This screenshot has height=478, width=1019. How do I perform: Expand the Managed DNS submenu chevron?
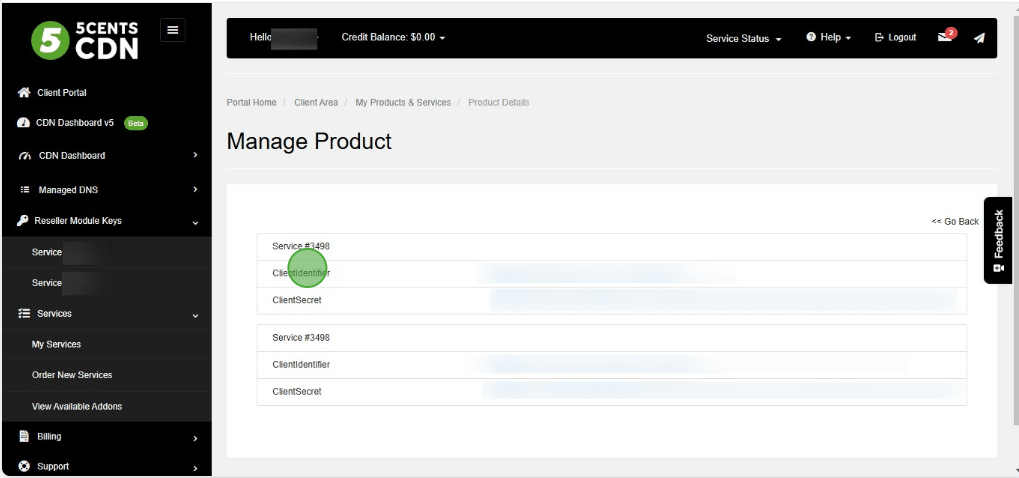coord(195,190)
